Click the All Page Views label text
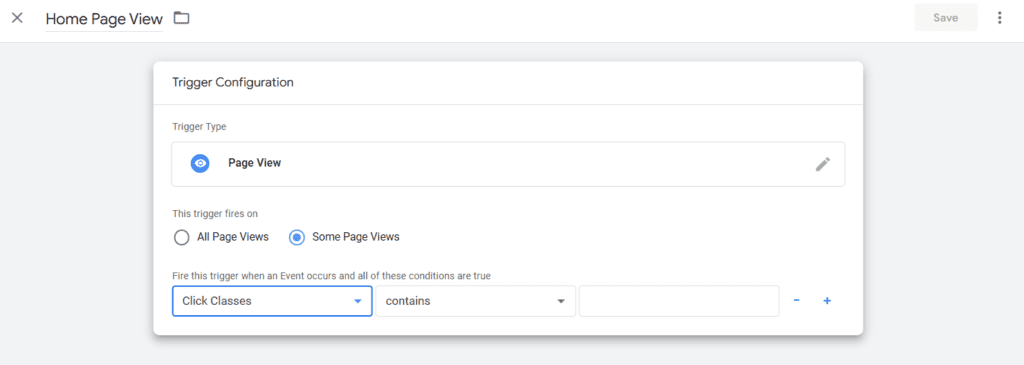The height and width of the screenshot is (365, 1024). point(233,237)
